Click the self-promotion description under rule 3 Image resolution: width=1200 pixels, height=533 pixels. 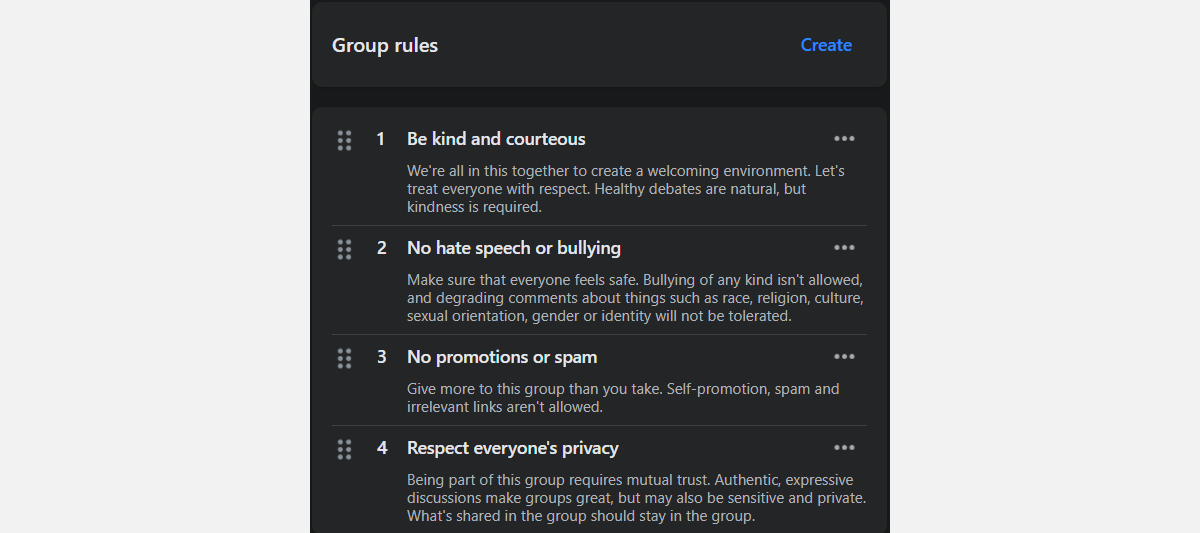(x=622, y=398)
